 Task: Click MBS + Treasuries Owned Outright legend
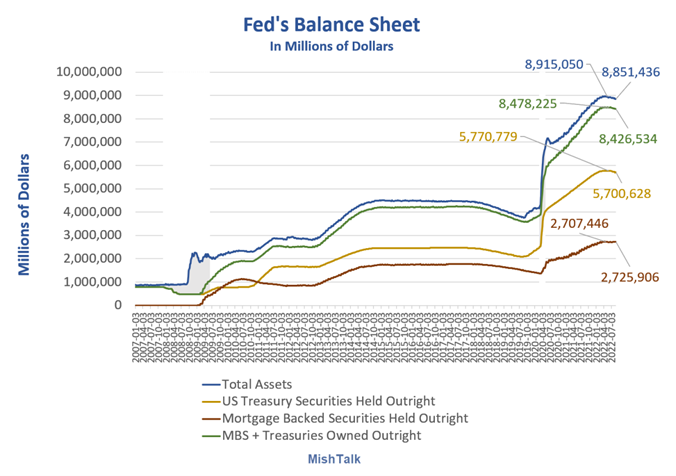(x=311, y=435)
